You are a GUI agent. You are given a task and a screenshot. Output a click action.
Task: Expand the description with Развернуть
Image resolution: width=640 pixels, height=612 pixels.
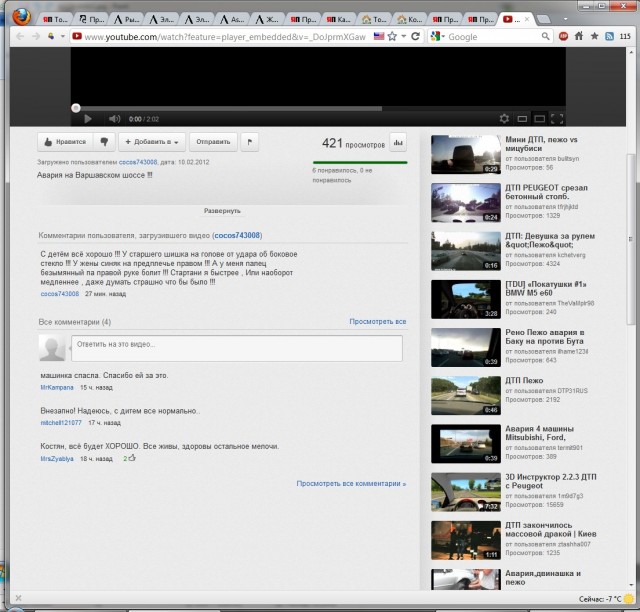click(x=222, y=211)
